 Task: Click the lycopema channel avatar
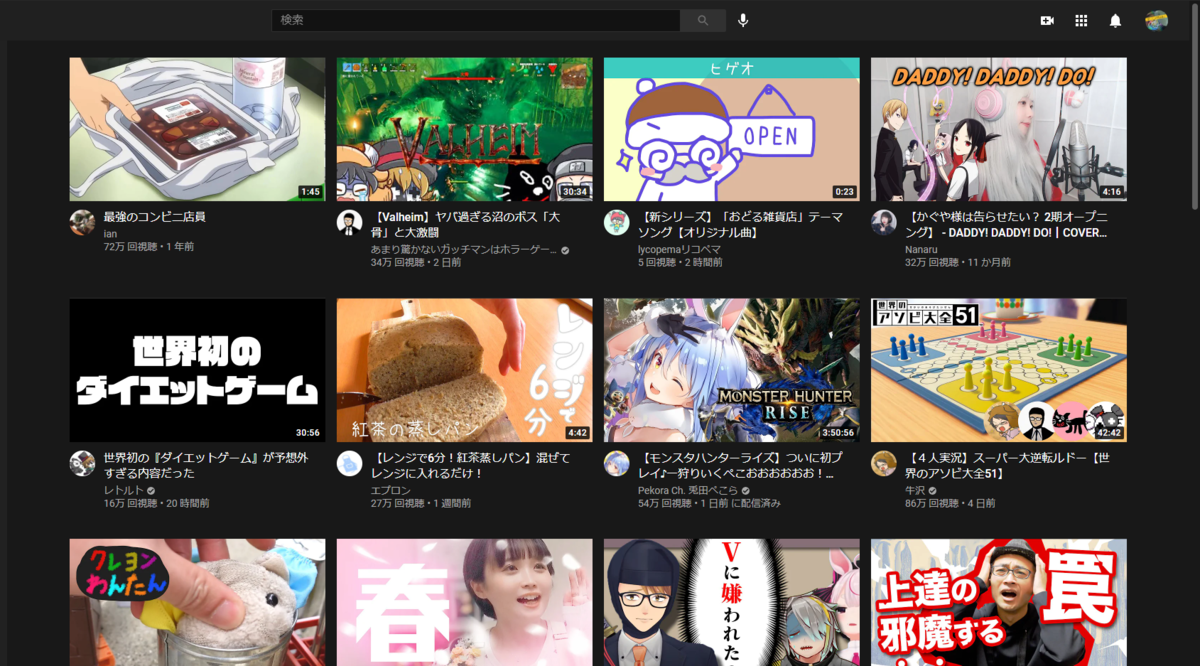pos(616,223)
